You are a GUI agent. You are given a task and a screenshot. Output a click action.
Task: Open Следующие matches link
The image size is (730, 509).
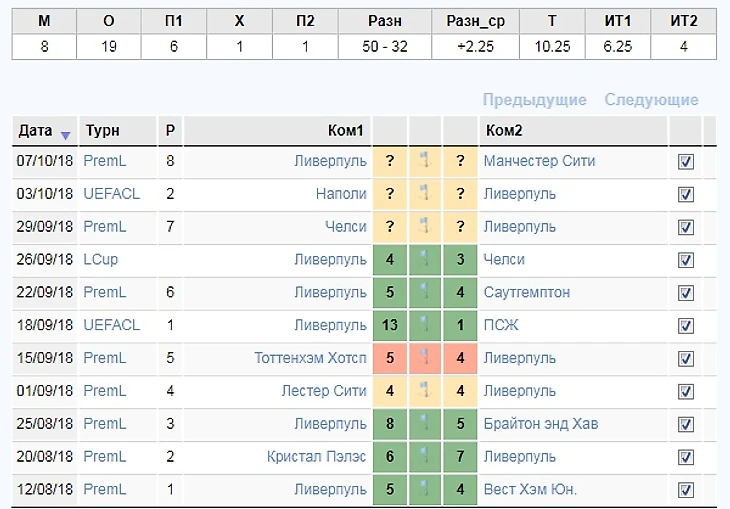651,100
